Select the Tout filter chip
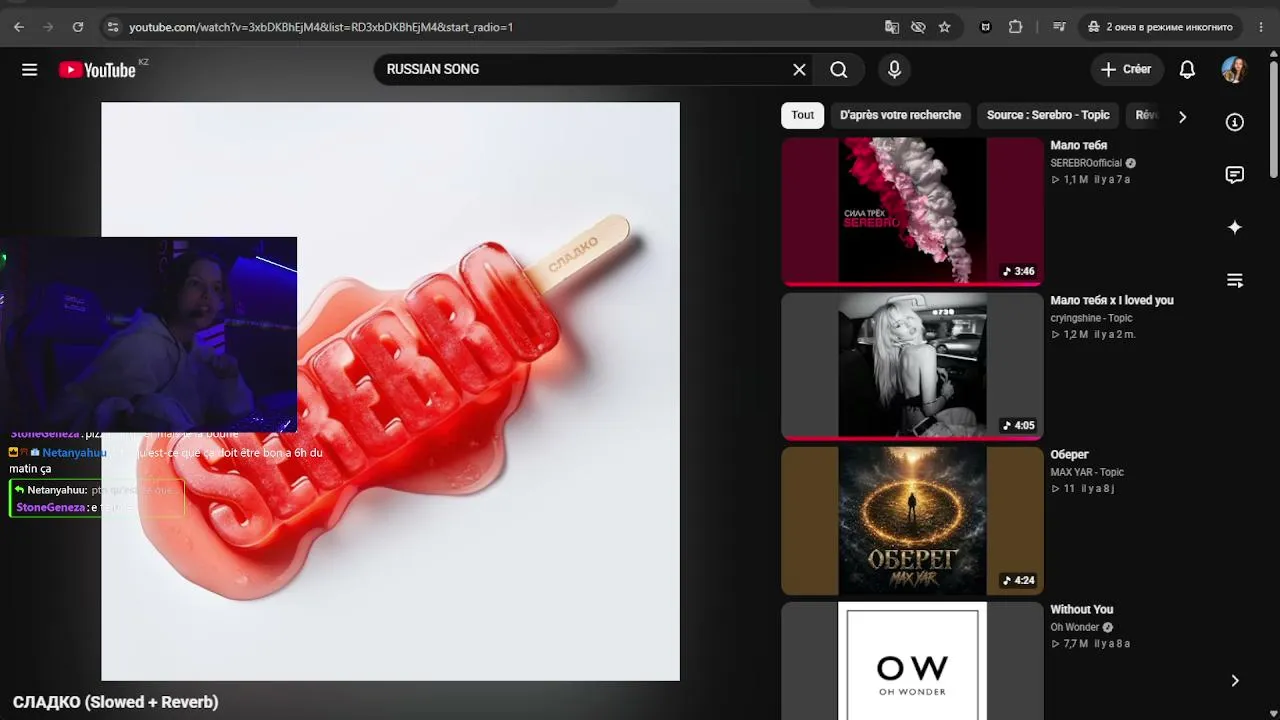The width and height of the screenshot is (1280, 720). point(803,115)
